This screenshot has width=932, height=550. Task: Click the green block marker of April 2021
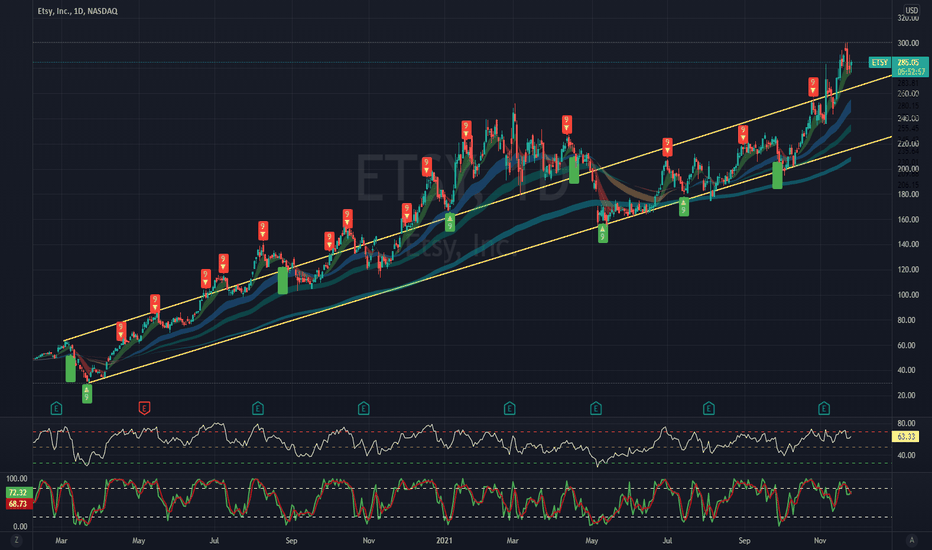(574, 169)
